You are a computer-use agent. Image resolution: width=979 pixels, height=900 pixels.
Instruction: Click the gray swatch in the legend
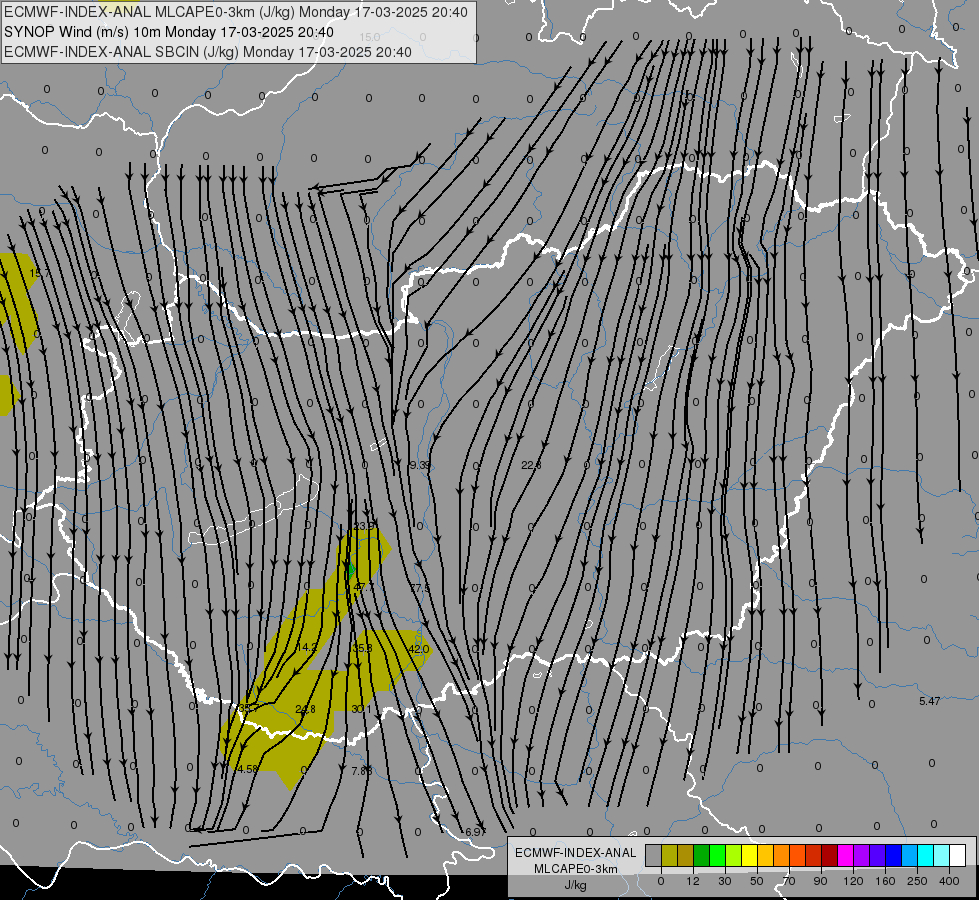[653, 855]
